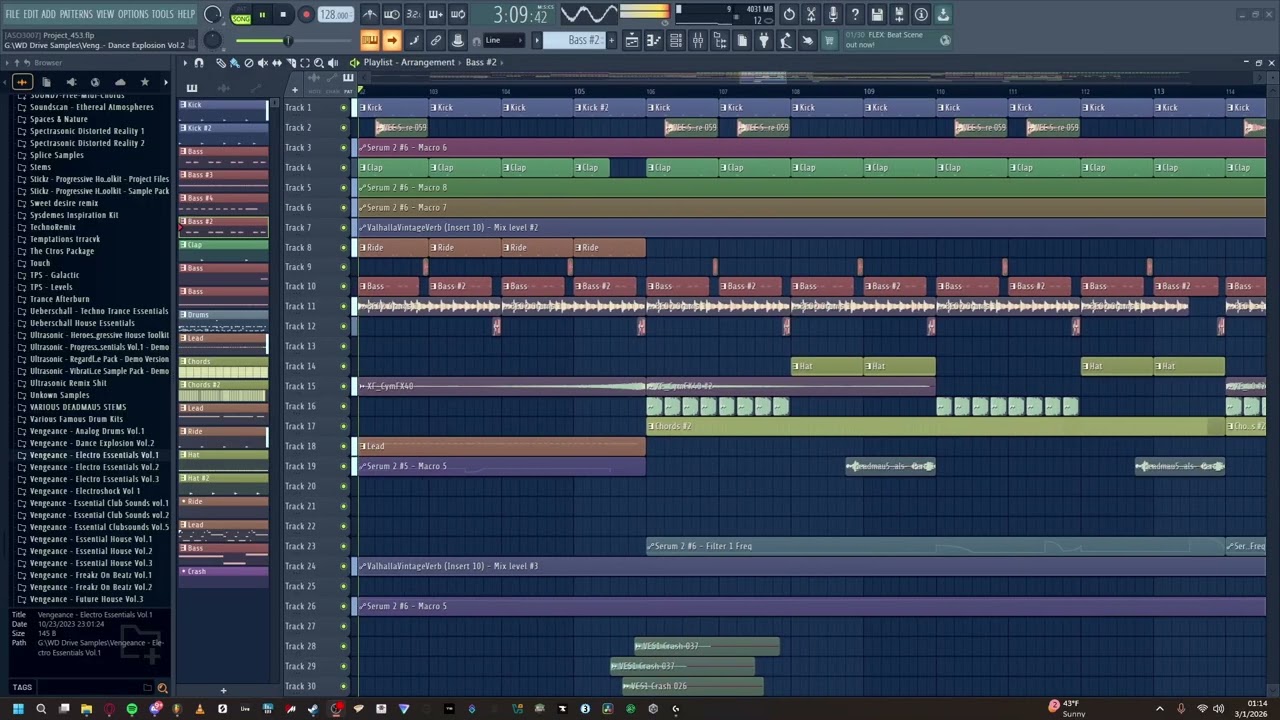
Task: Mute Track 11 with its green light
Action: point(344,306)
